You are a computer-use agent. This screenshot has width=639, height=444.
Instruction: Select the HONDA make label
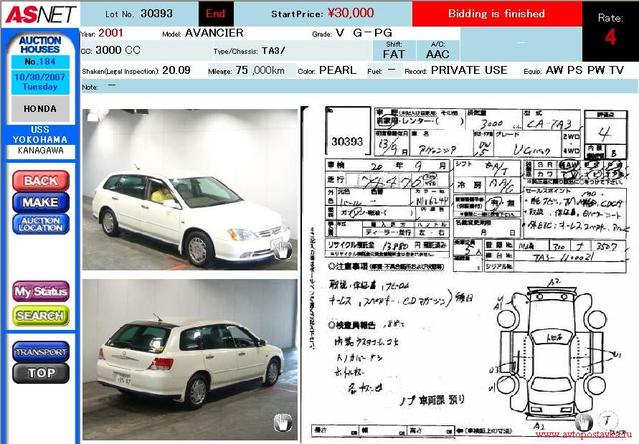click(40, 109)
